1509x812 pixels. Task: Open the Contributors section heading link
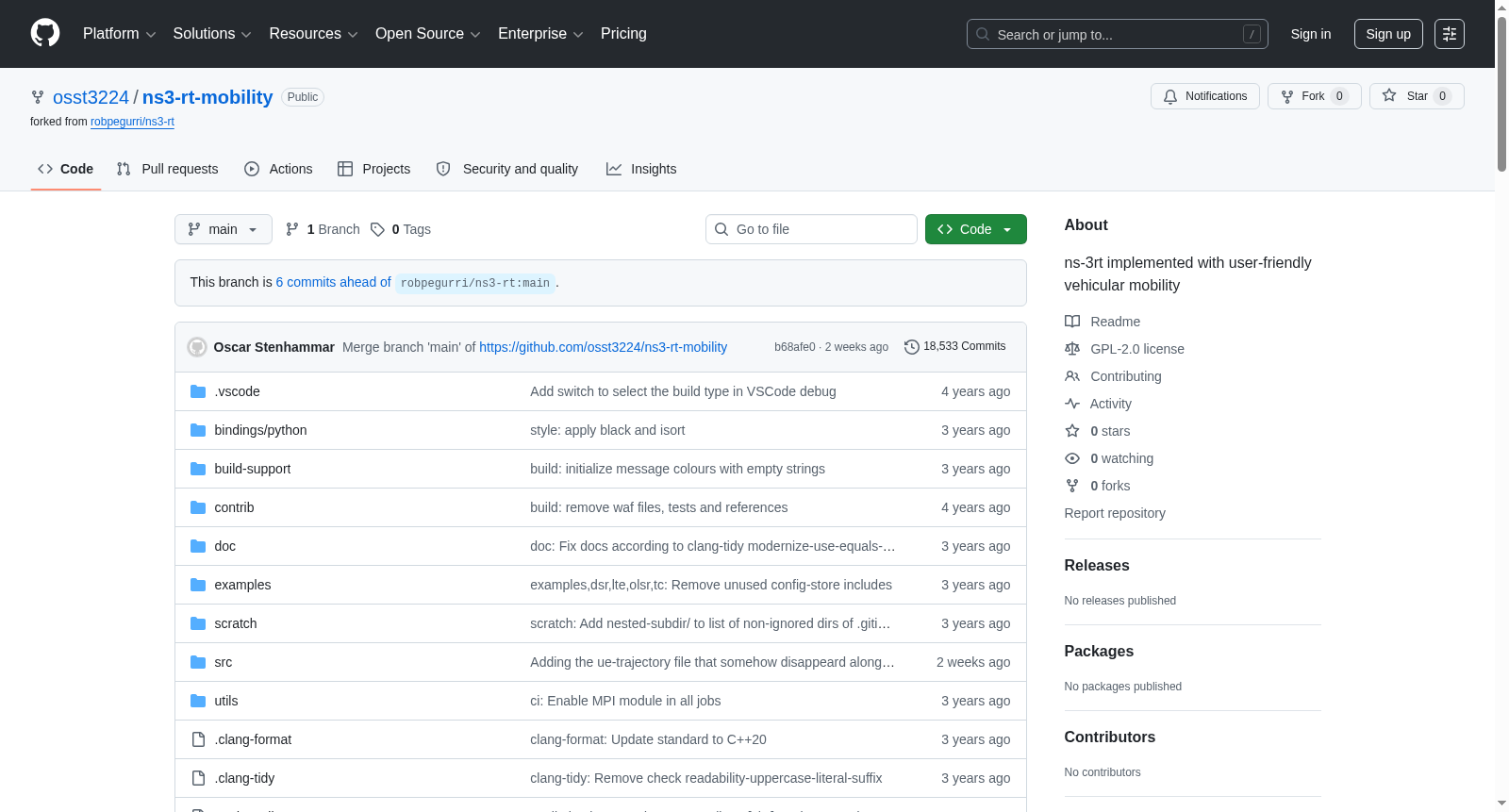(1110, 737)
